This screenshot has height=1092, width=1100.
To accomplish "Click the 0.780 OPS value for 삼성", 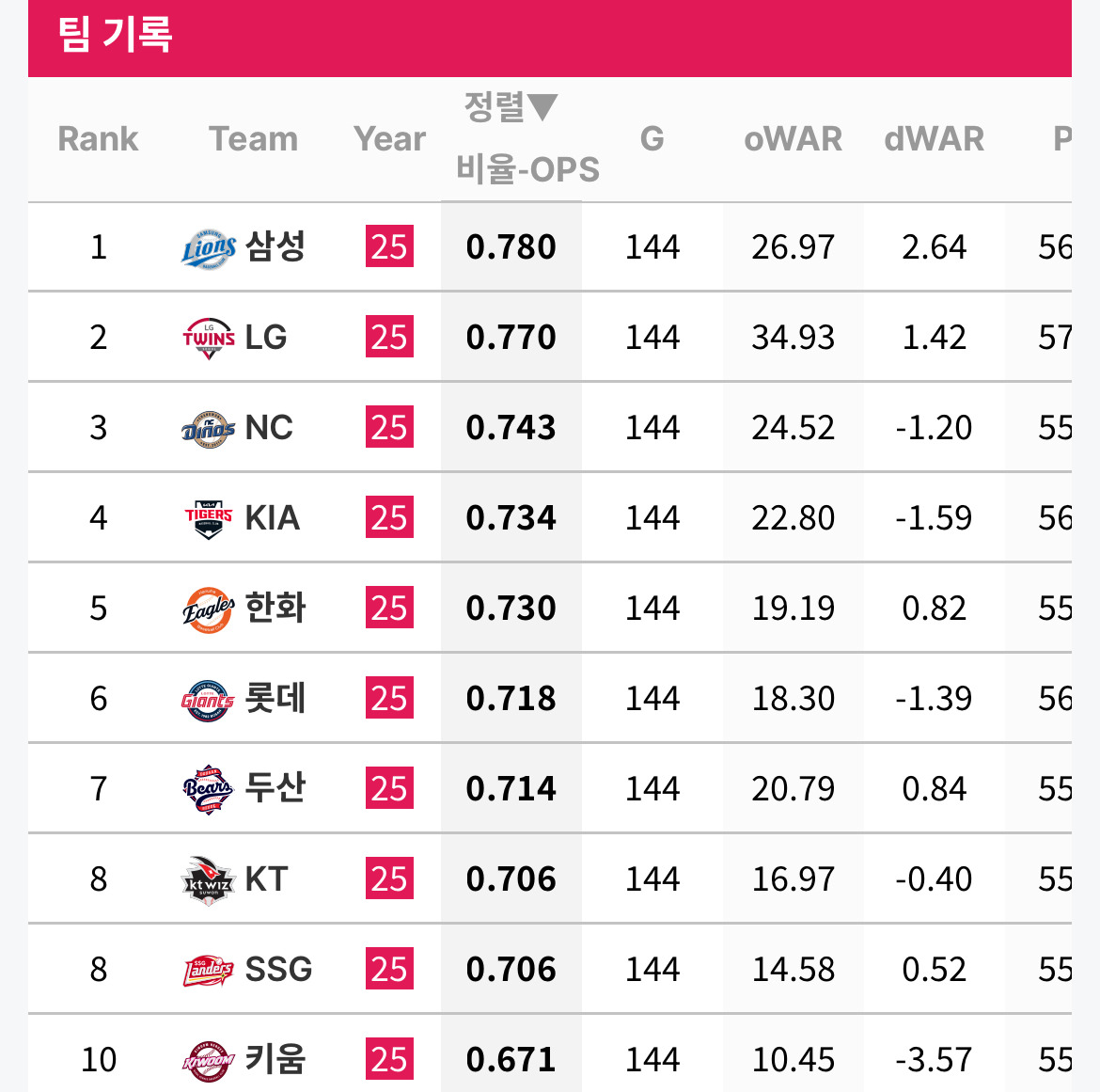I will tap(511, 247).
